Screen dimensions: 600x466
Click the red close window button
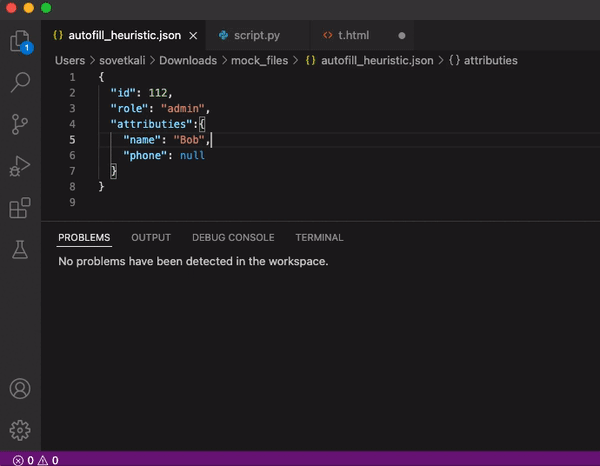click(11, 8)
